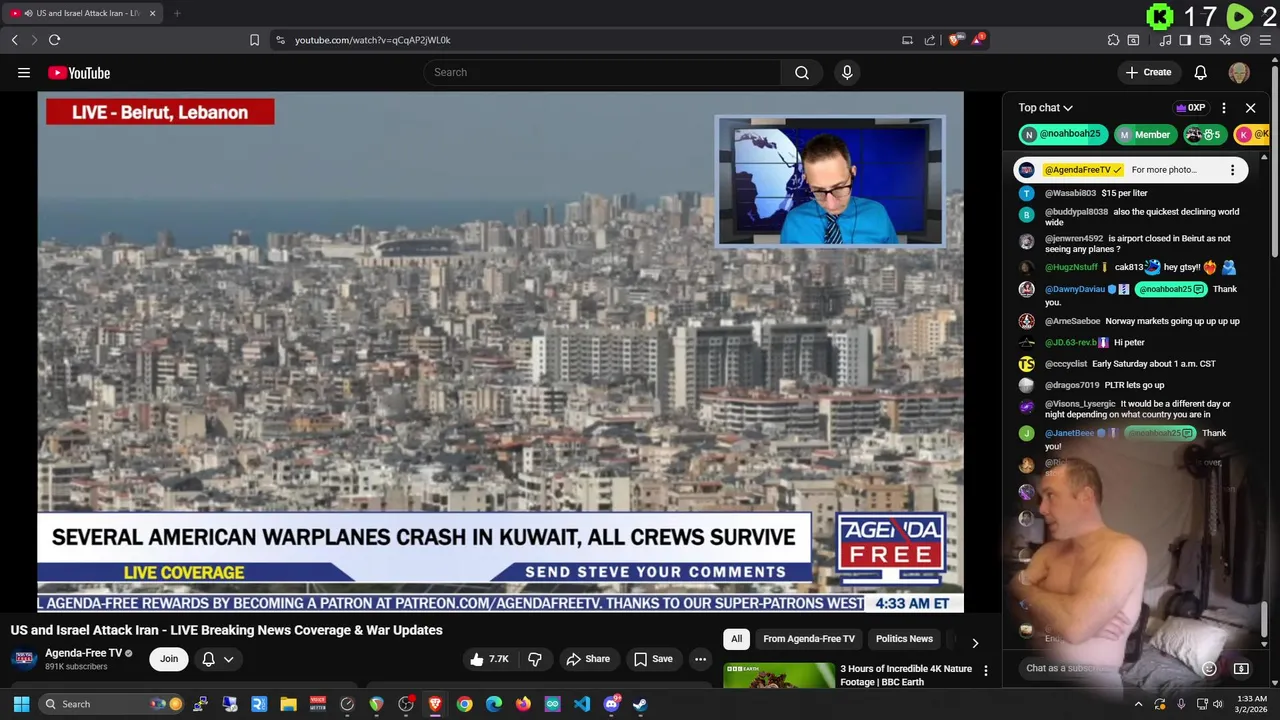Select the Politics News chip
This screenshot has width=1280, height=720.
904,639
